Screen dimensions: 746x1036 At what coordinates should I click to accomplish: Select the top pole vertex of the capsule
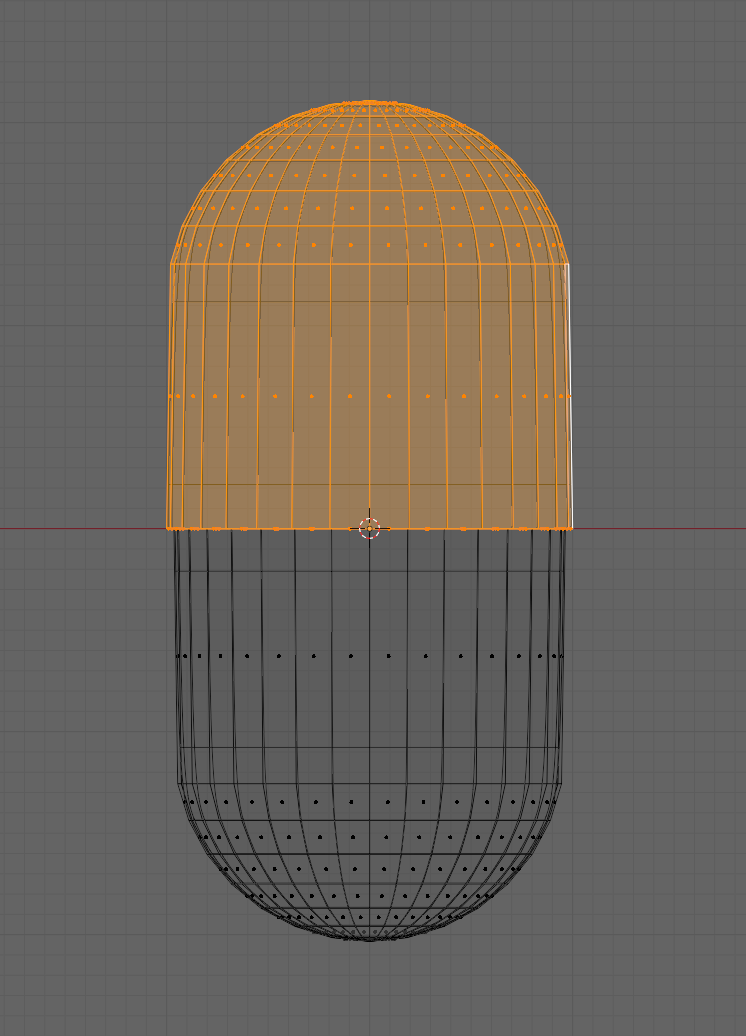pos(369,102)
